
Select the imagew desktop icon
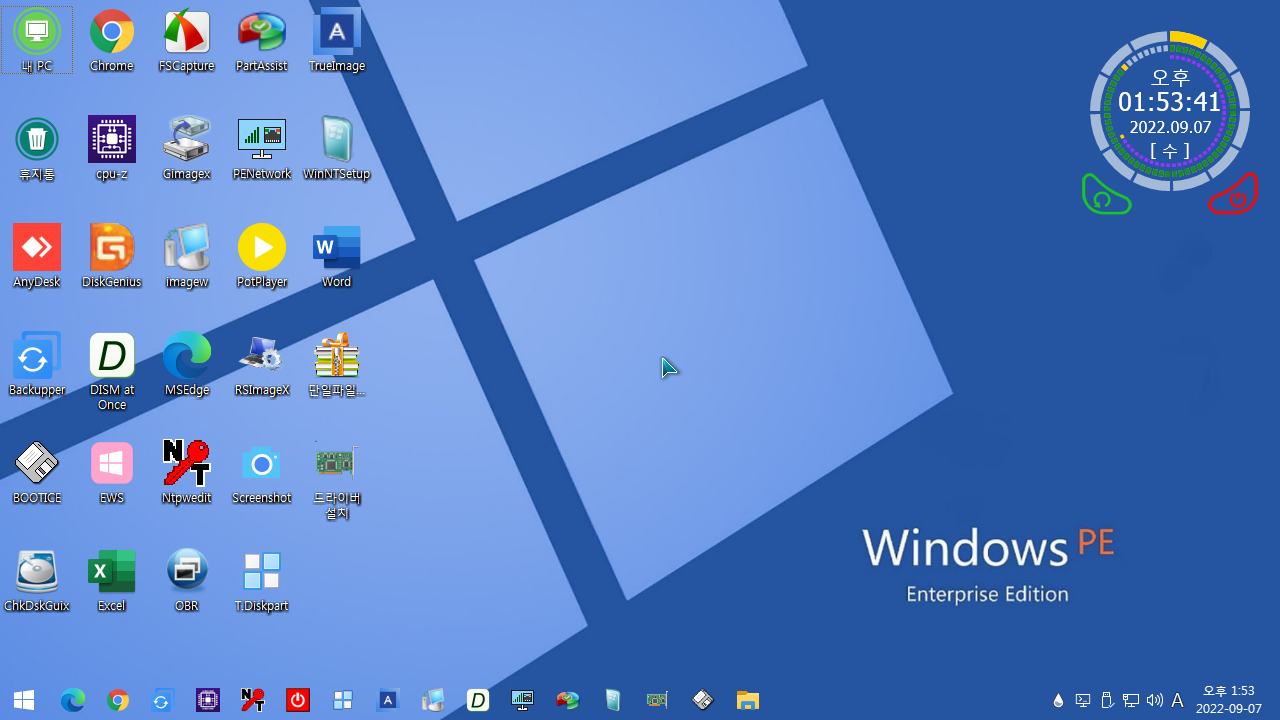187,256
